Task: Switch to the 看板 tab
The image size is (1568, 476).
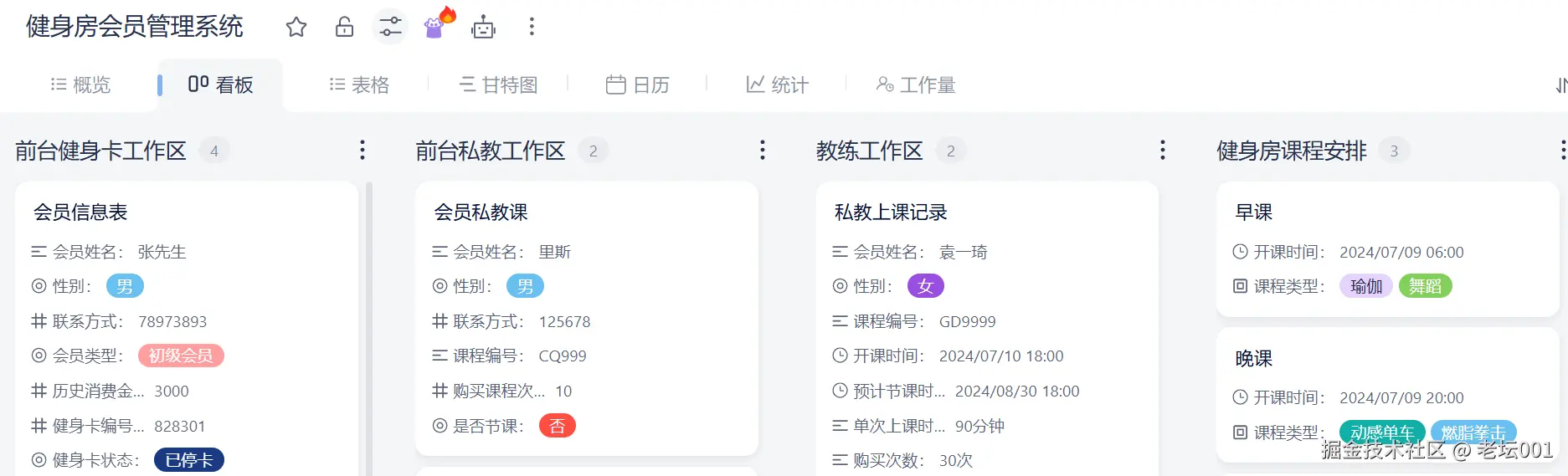Action: (x=220, y=84)
